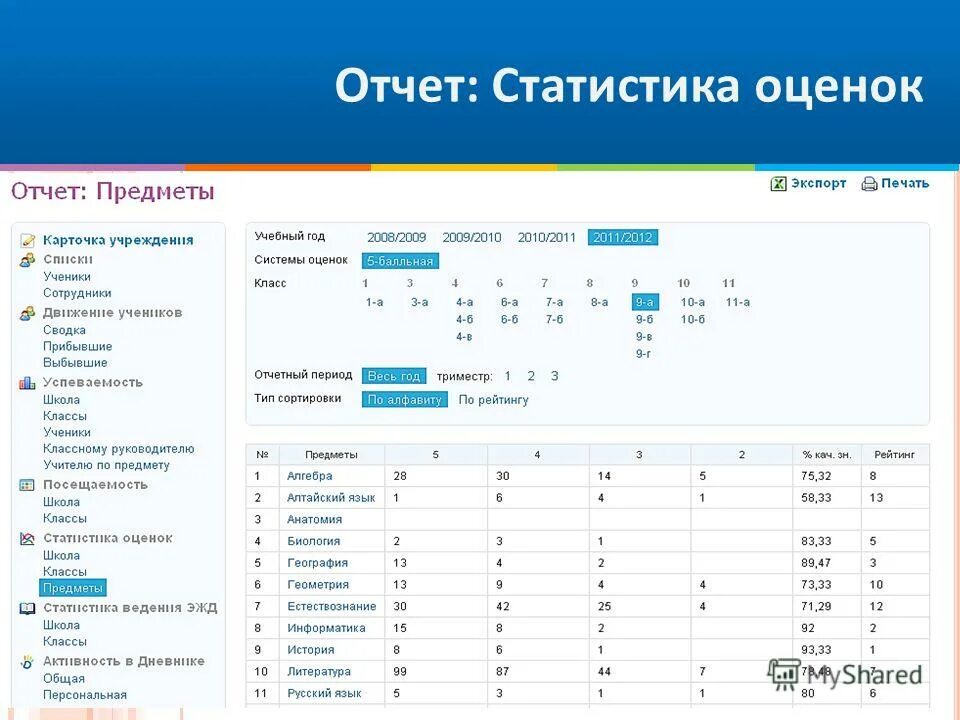This screenshot has width=960, height=720.
Task: Click the Списки people icon
Action: [27, 258]
